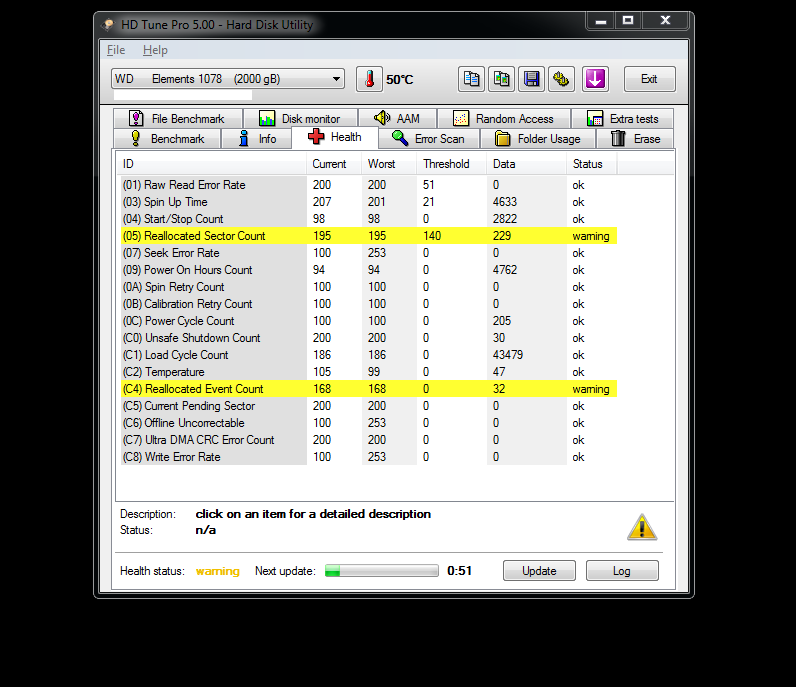796x687 pixels.
Task: Switch to the Random Access tab
Action: coord(504,119)
